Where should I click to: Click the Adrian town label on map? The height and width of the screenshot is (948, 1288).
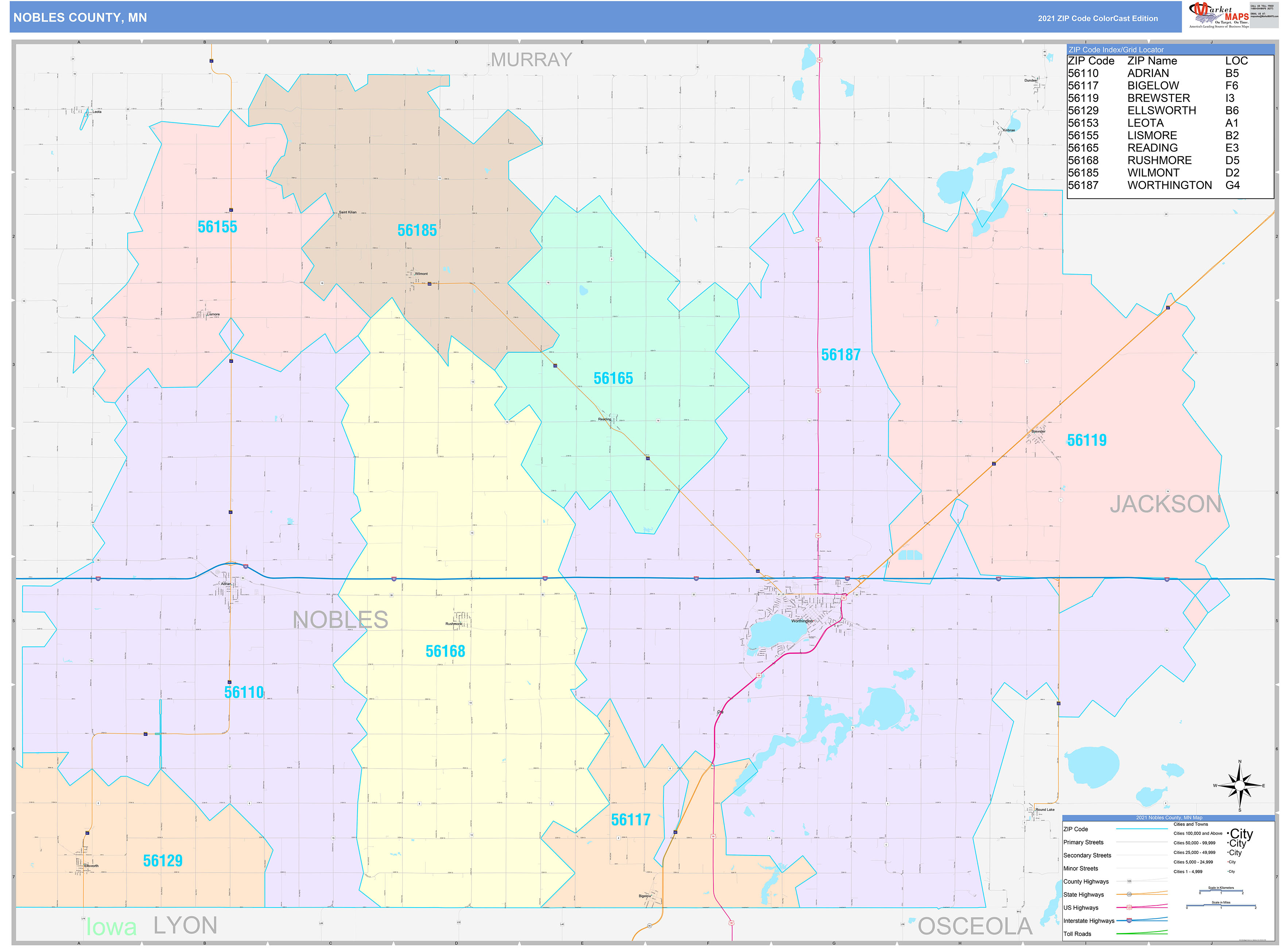coord(226,584)
